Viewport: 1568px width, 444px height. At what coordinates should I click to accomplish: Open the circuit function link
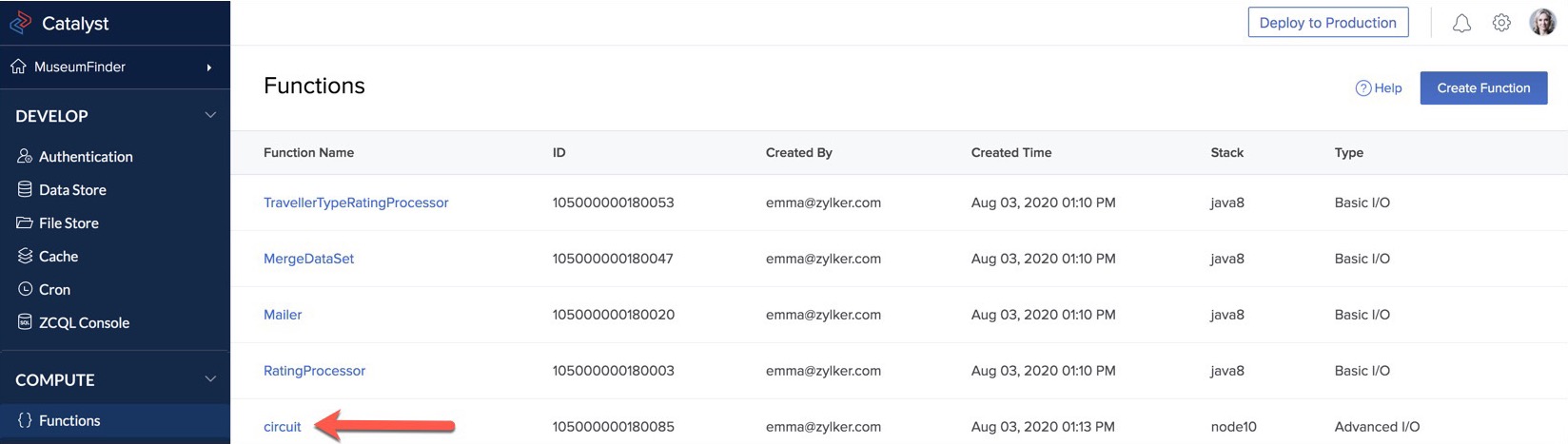click(x=283, y=427)
